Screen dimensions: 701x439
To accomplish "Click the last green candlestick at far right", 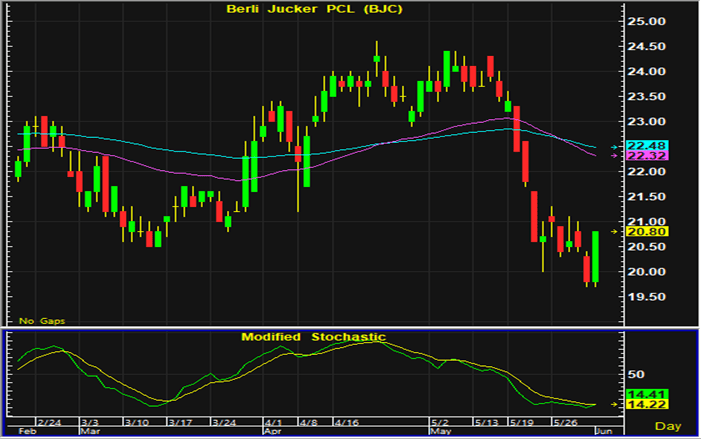I will point(595,257).
